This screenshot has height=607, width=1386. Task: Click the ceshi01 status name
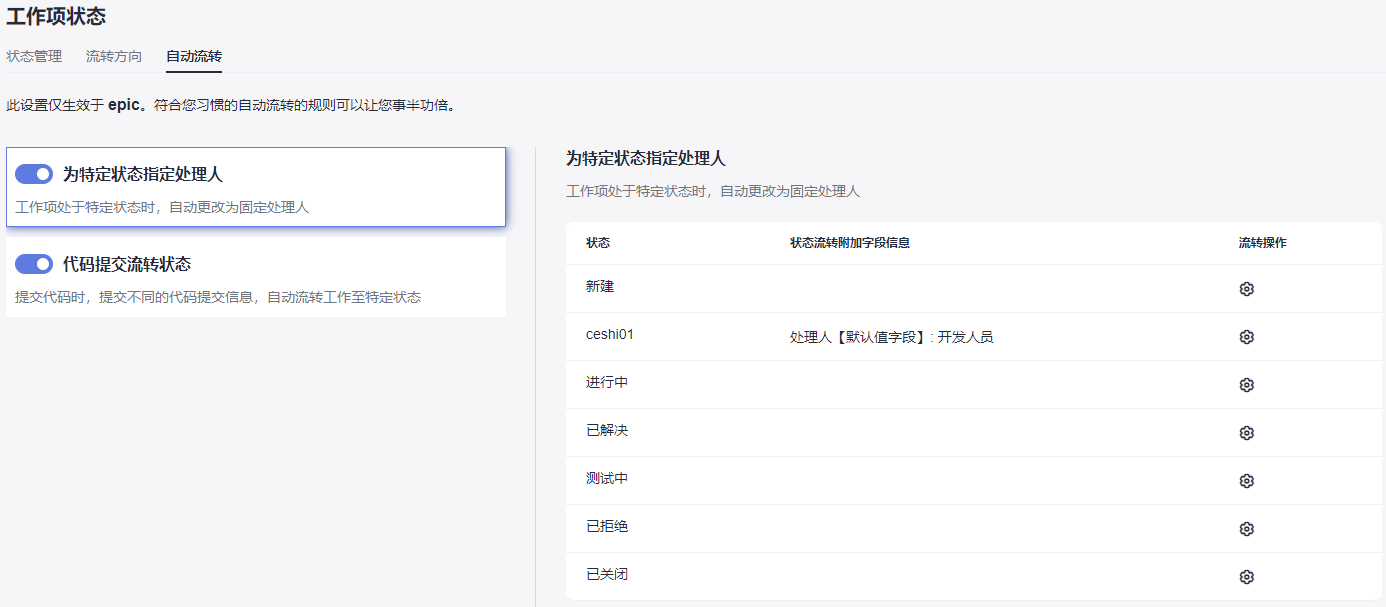(x=610, y=334)
